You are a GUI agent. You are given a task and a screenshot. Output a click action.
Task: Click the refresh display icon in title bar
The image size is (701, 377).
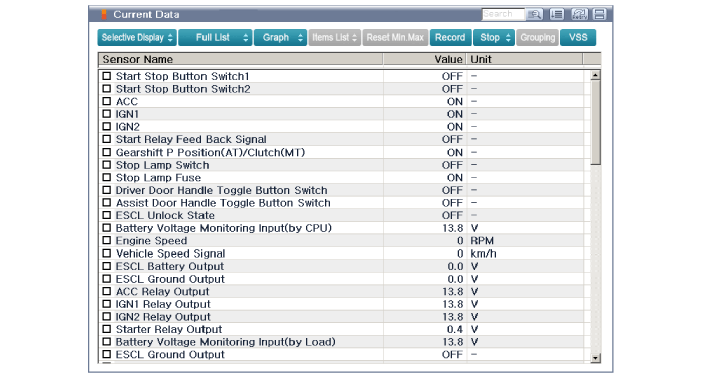coord(579,14)
